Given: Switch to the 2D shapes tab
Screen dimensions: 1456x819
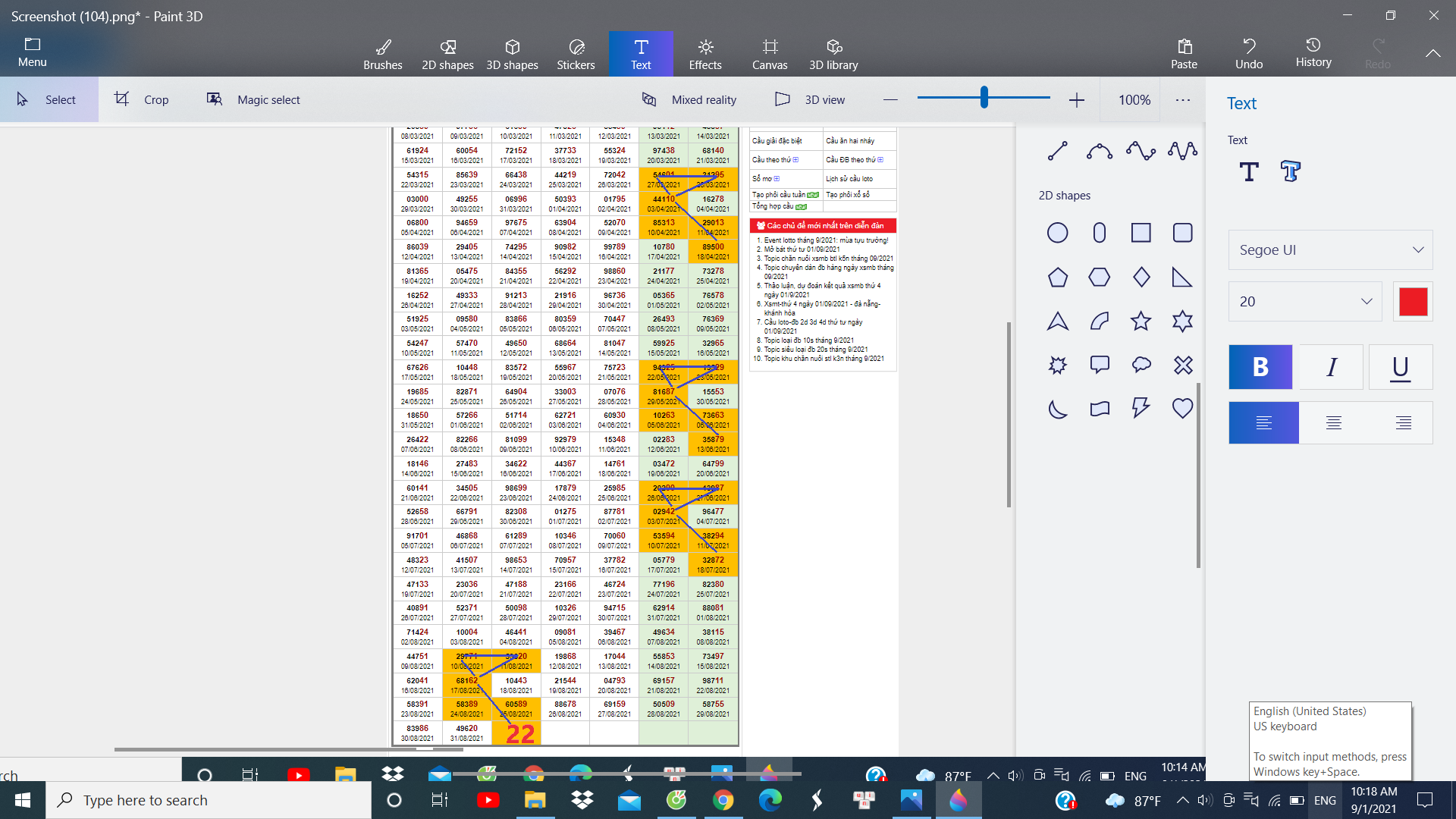Looking at the screenshot, I should pos(447,54).
